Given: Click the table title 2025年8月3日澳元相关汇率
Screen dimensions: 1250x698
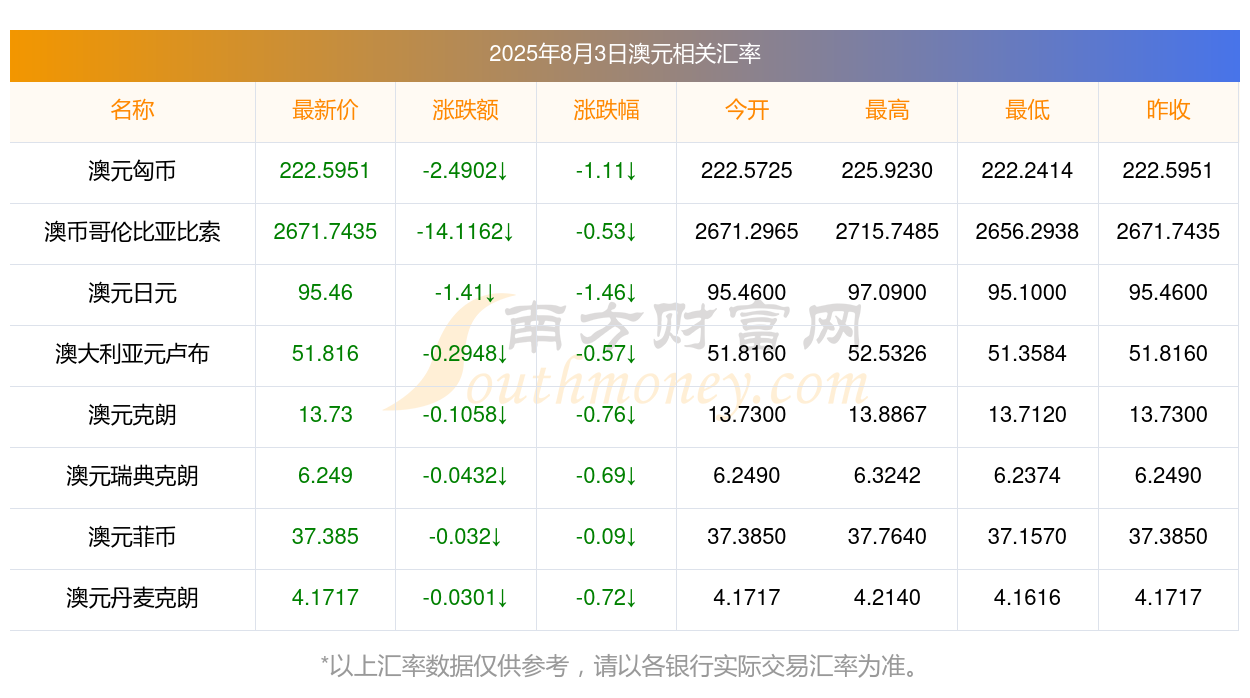Looking at the screenshot, I should [625, 54].
